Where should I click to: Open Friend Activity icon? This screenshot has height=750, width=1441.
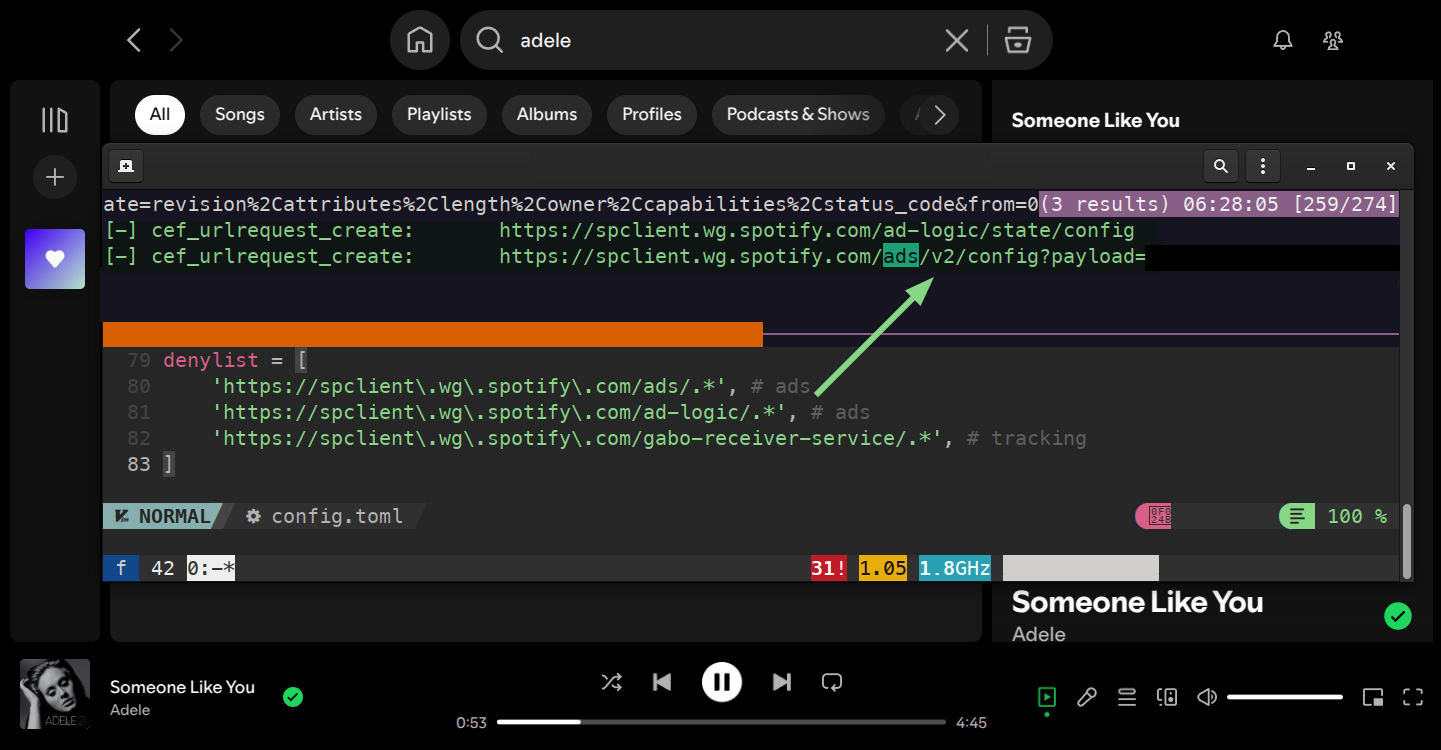pos(1333,40)
